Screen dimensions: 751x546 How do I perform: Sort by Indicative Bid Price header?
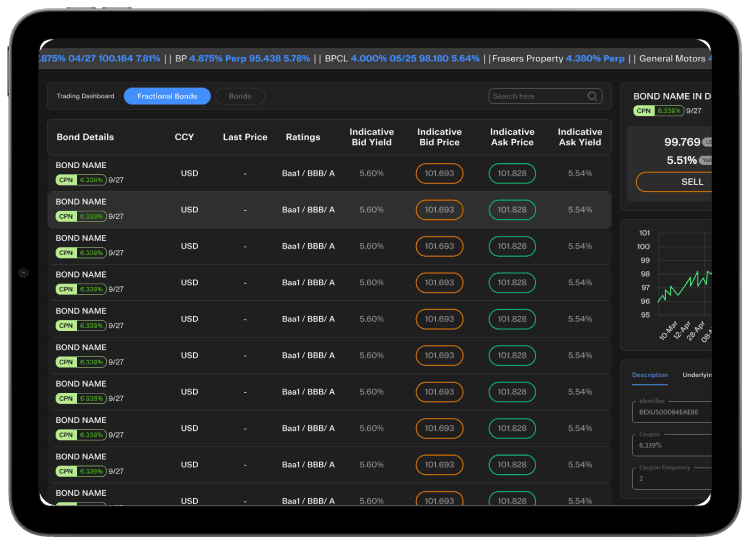(439, 137)
